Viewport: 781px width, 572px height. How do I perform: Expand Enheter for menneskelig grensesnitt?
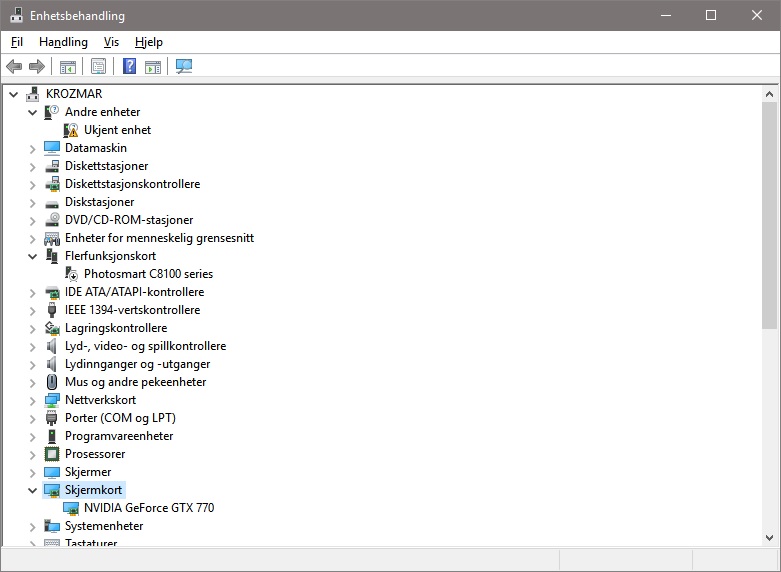pos(32,238)
